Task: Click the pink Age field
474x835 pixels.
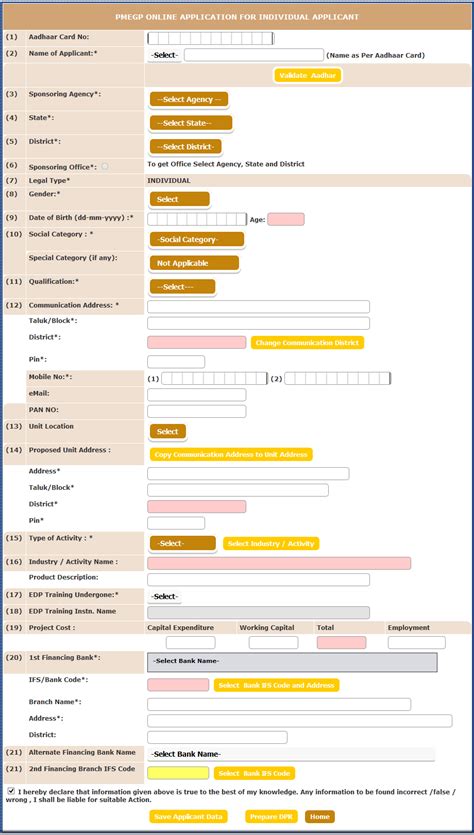Action: pos(286,219)
